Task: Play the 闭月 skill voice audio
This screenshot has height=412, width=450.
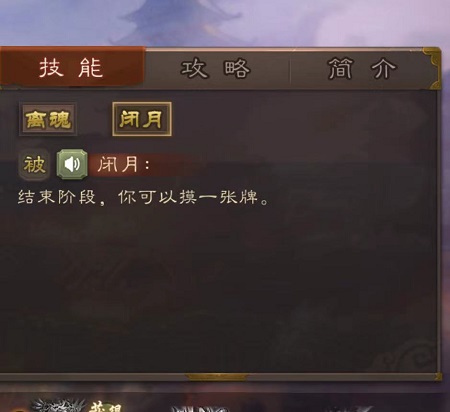Action: click(72, 164)
